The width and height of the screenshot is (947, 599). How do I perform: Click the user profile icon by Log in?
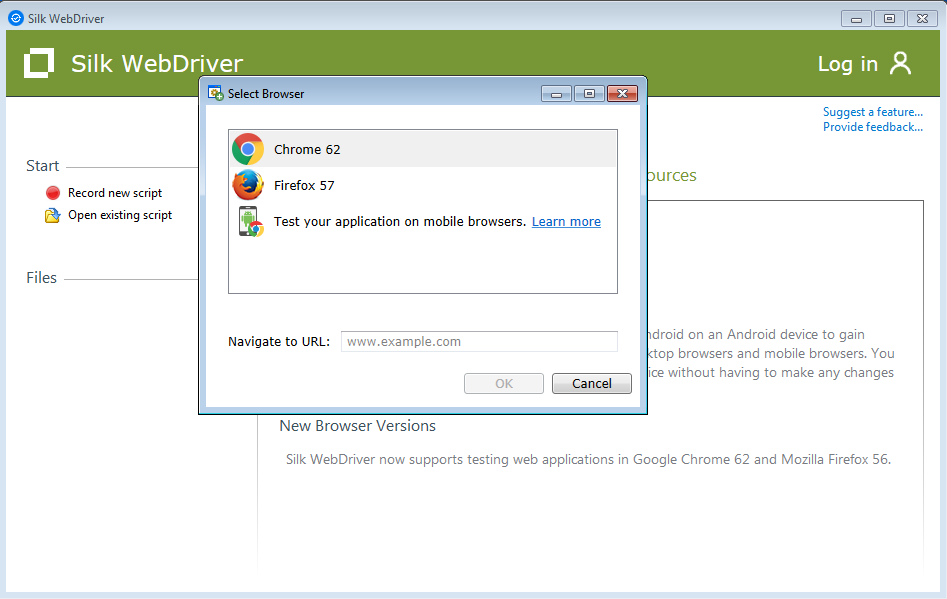pyautogui.click(x=900, y=63)
